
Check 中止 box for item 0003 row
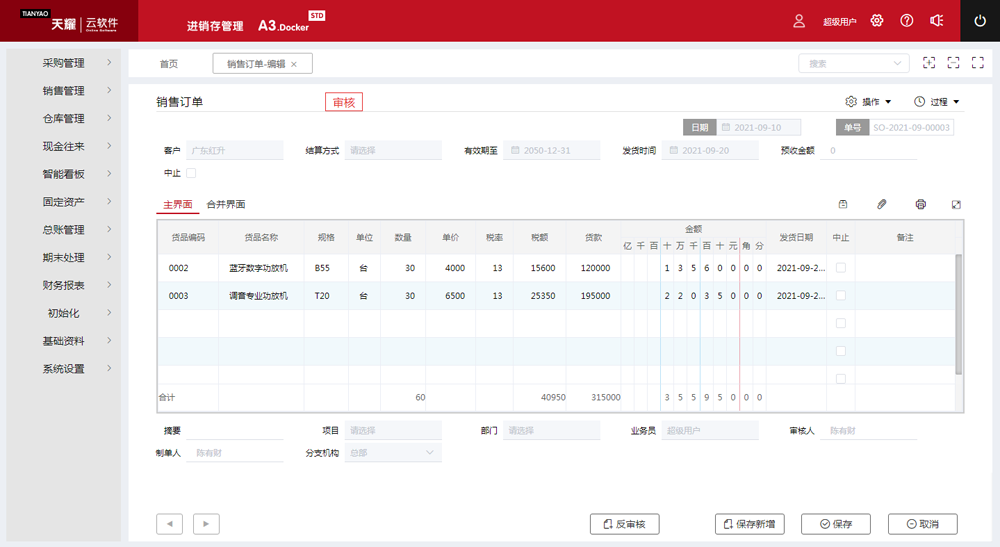(840, 296)
